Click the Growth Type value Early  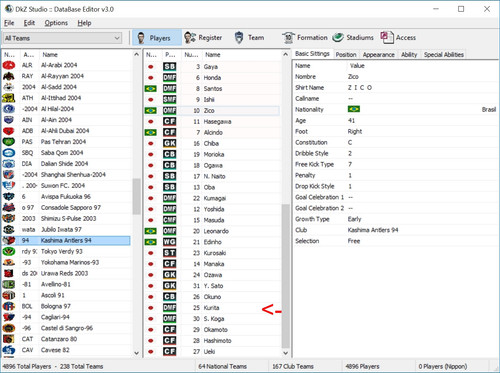click(x=354, y=219)
